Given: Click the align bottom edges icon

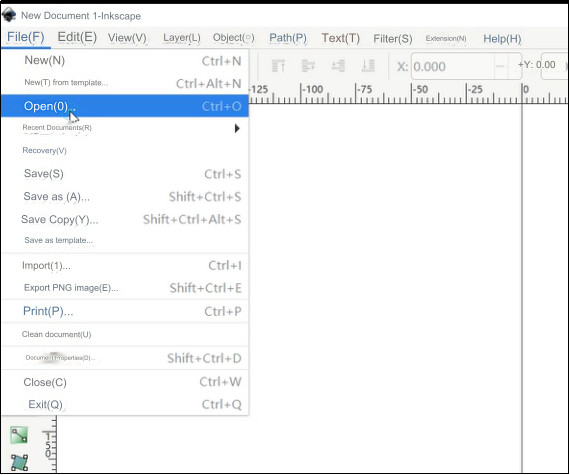Looking at the screenshot, I should pyautogui.click(x=368, y=66).
